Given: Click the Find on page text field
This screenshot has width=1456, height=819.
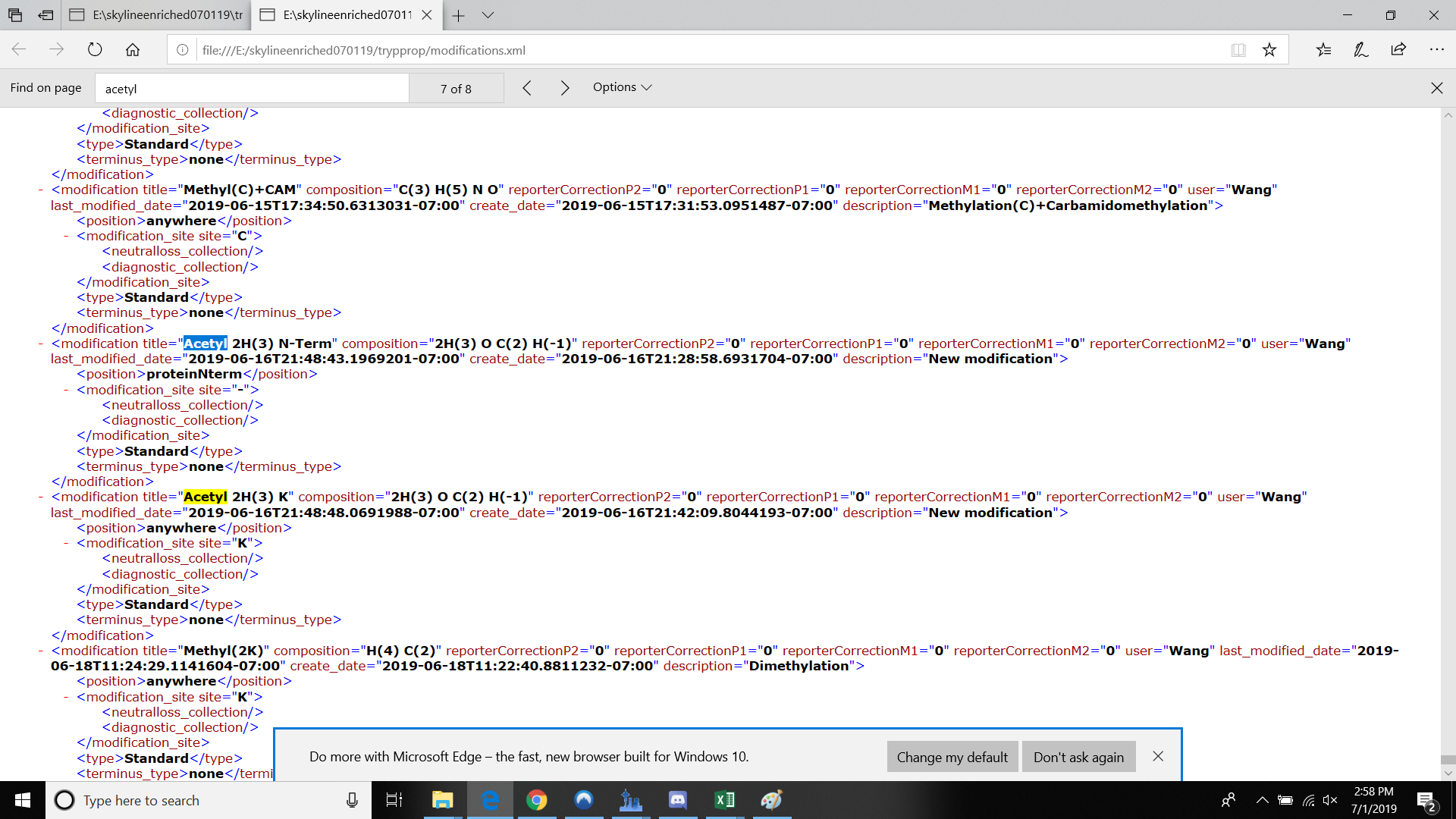Looking at the screenshot, I should pos(252,89).
